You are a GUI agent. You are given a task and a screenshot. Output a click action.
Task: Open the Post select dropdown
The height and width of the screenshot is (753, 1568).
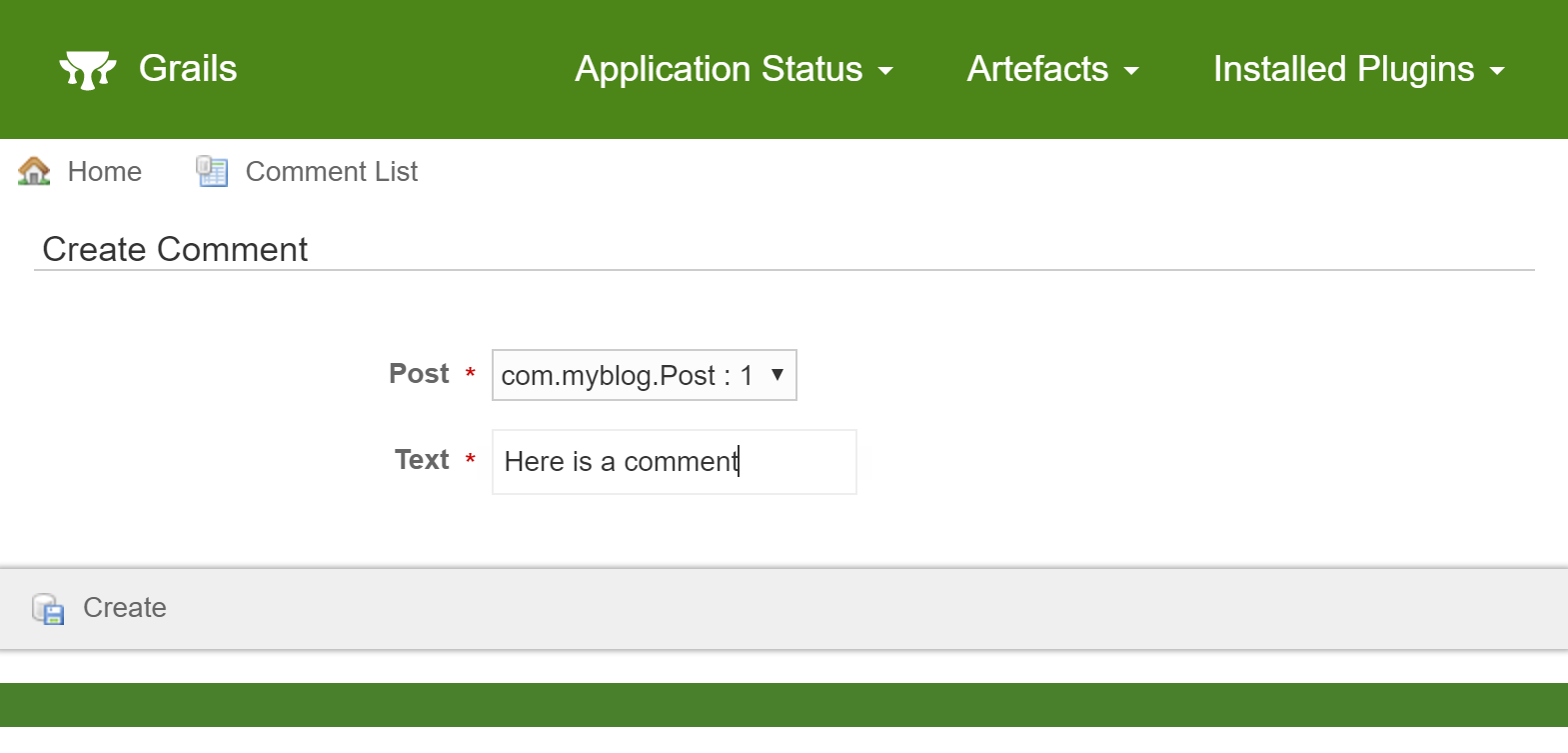pyautogui.click(x=645, y=375)
